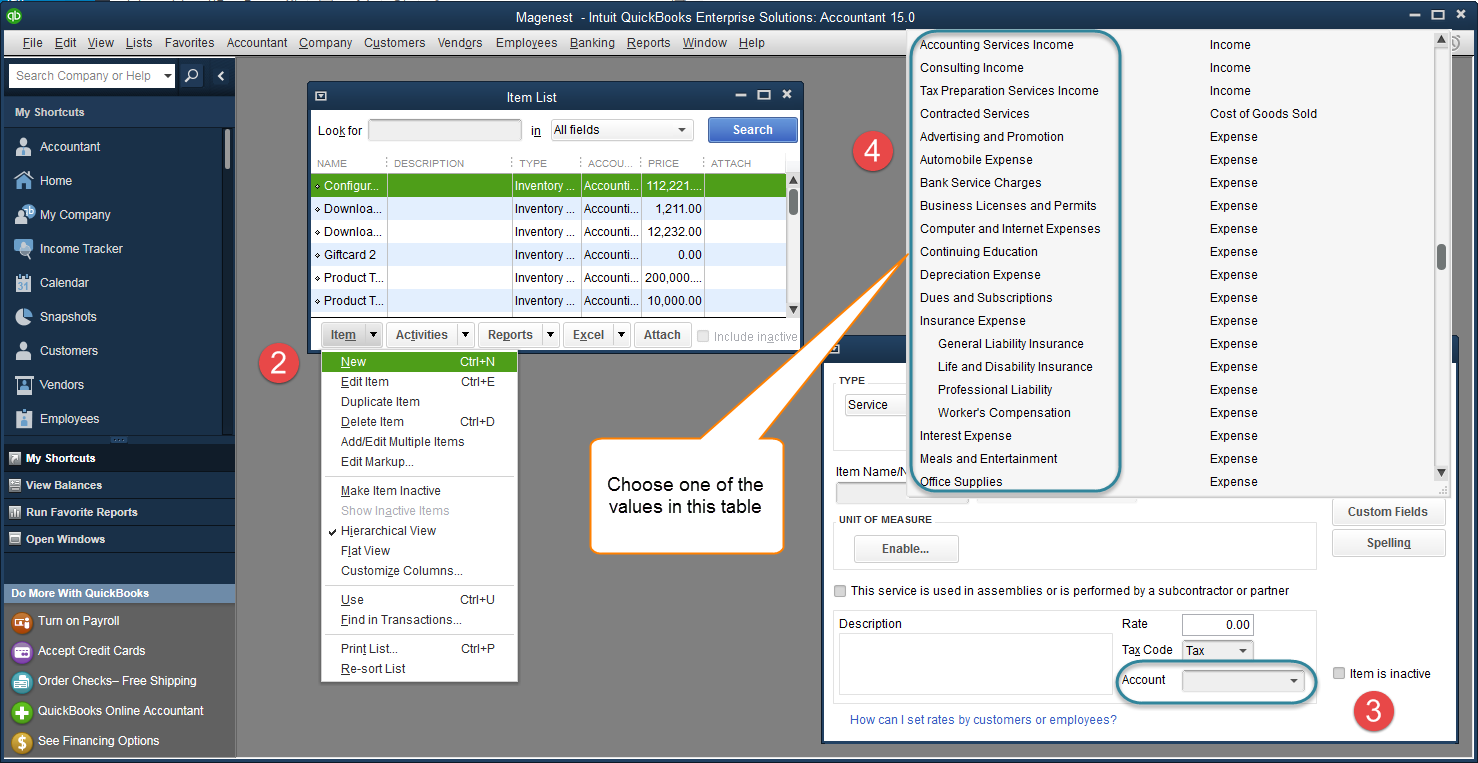The width and height of the screenshot is (1478, 763).
Task: Click the search magnifier icon
Action: pos(192,76)
